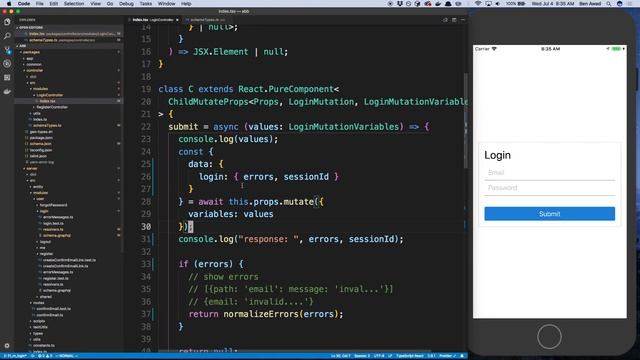The width and height of the screenshot is (640, 360).
Task: Tap the Submit button in simulator
Action: click(x=549, y=214)
